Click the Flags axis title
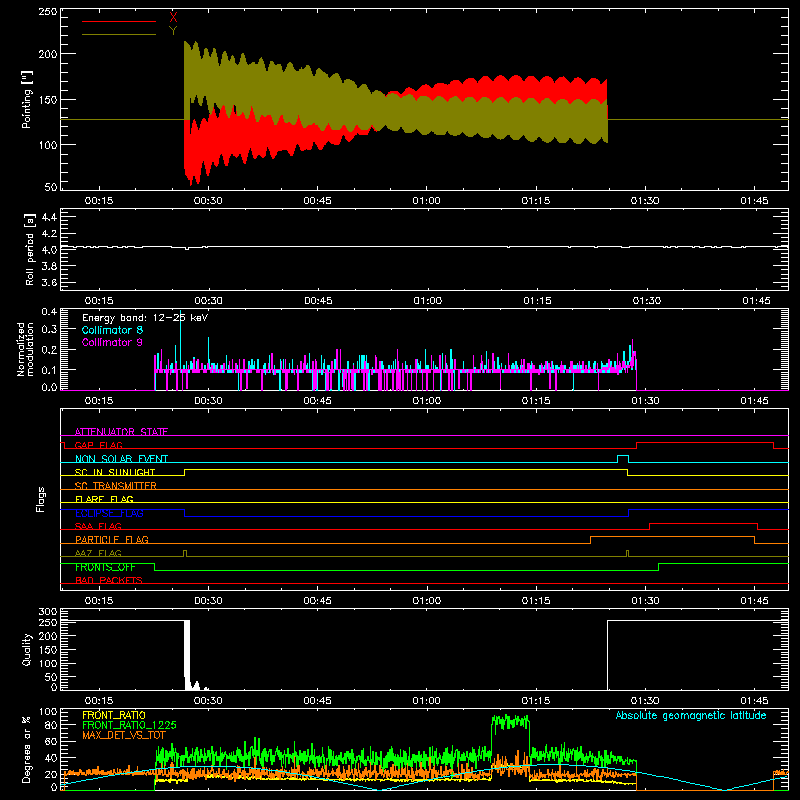Image resolution: width=800 pixels, height=800 pixels. (x=41, y=499)
